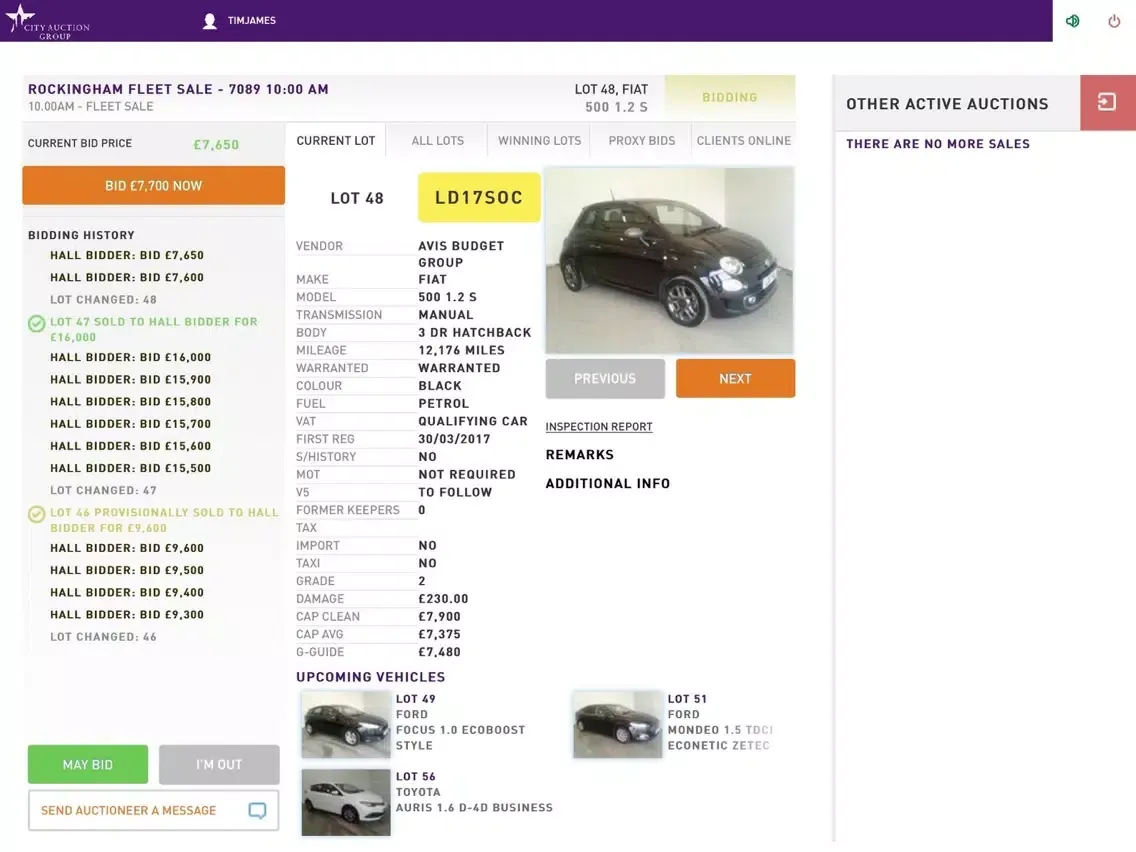
Task: Click the 'Hall Bidder: Bid £15,500' entry
Action: (130, 468)
